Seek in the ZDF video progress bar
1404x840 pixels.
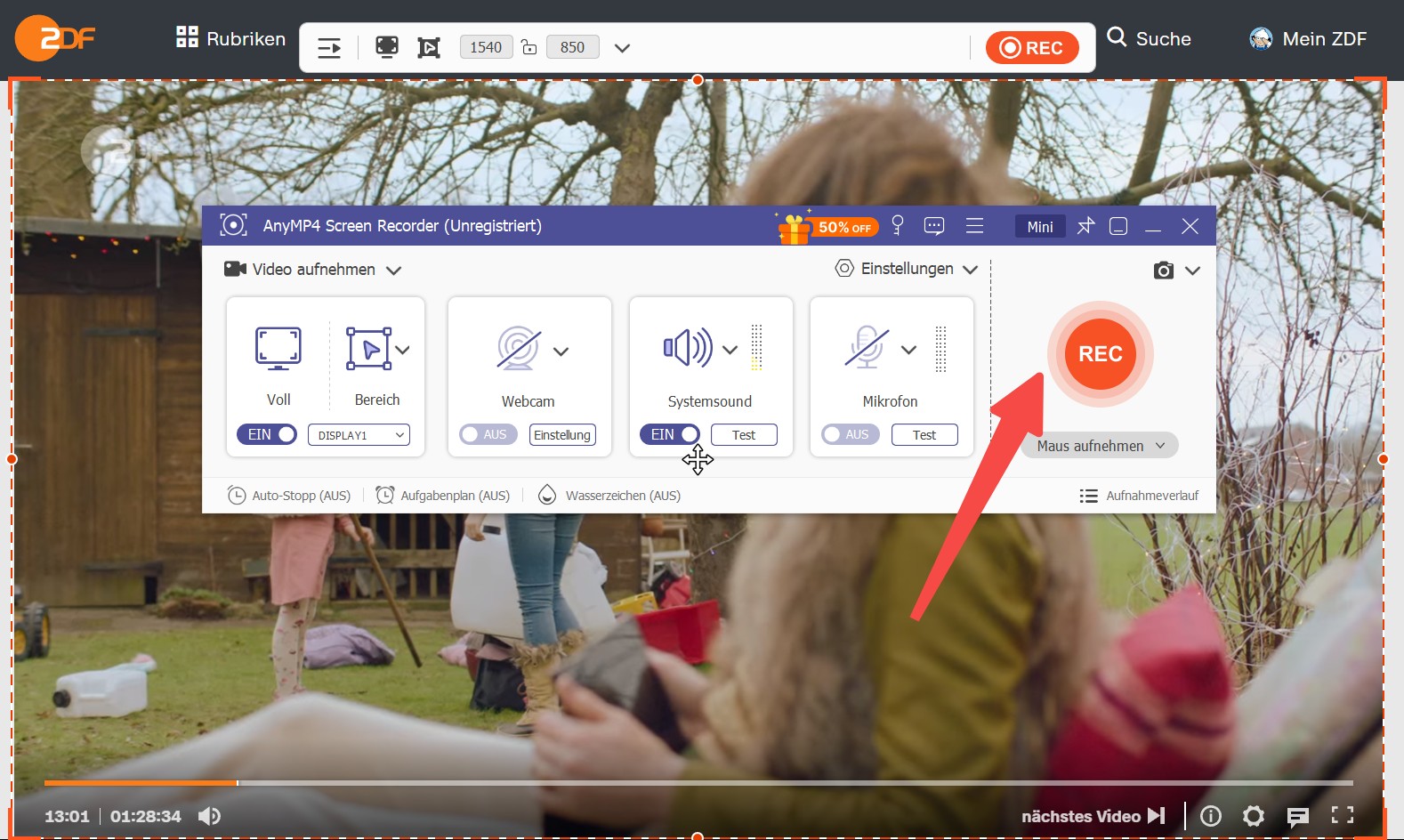pos(698,783)
